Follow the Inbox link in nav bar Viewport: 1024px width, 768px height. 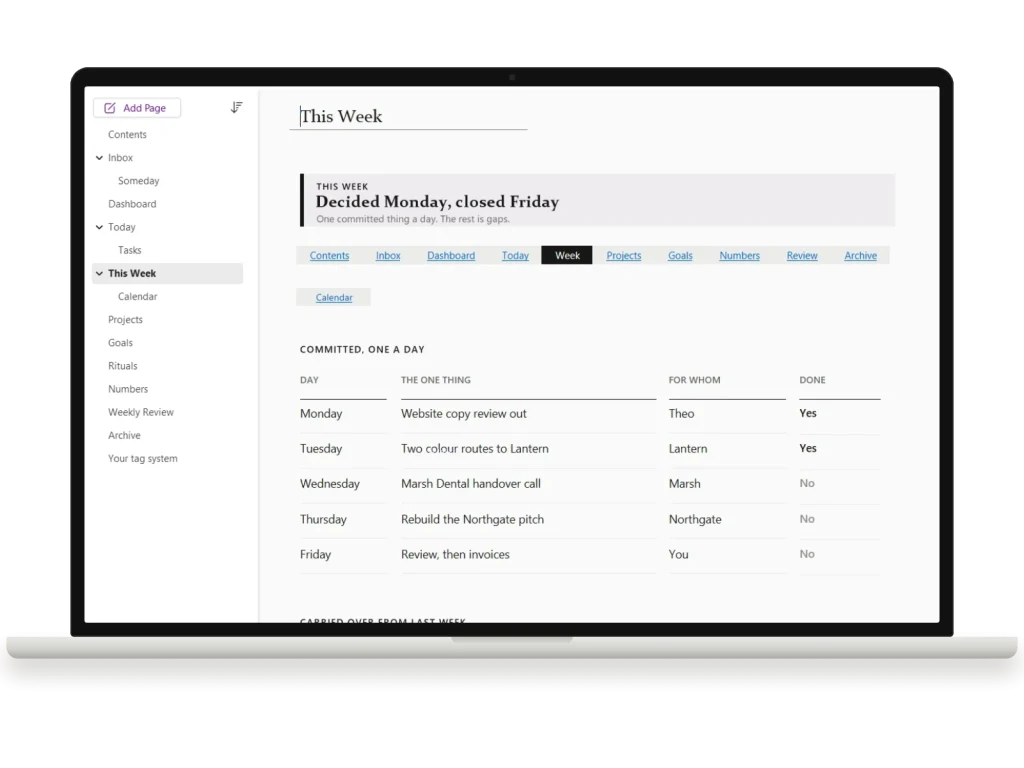point(388,255)
